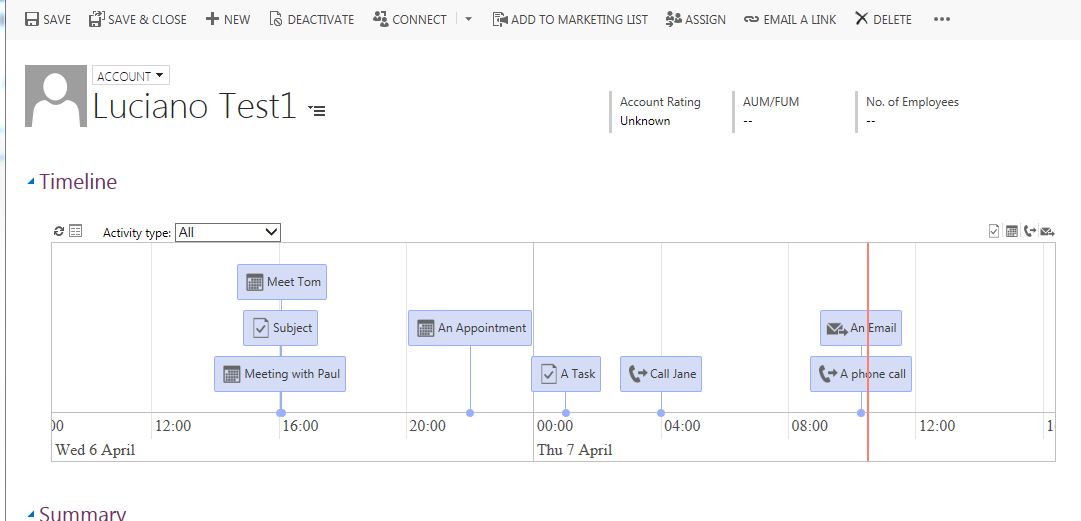
Task: Open the record navigation list icon
Action: (x=317, y=110)
